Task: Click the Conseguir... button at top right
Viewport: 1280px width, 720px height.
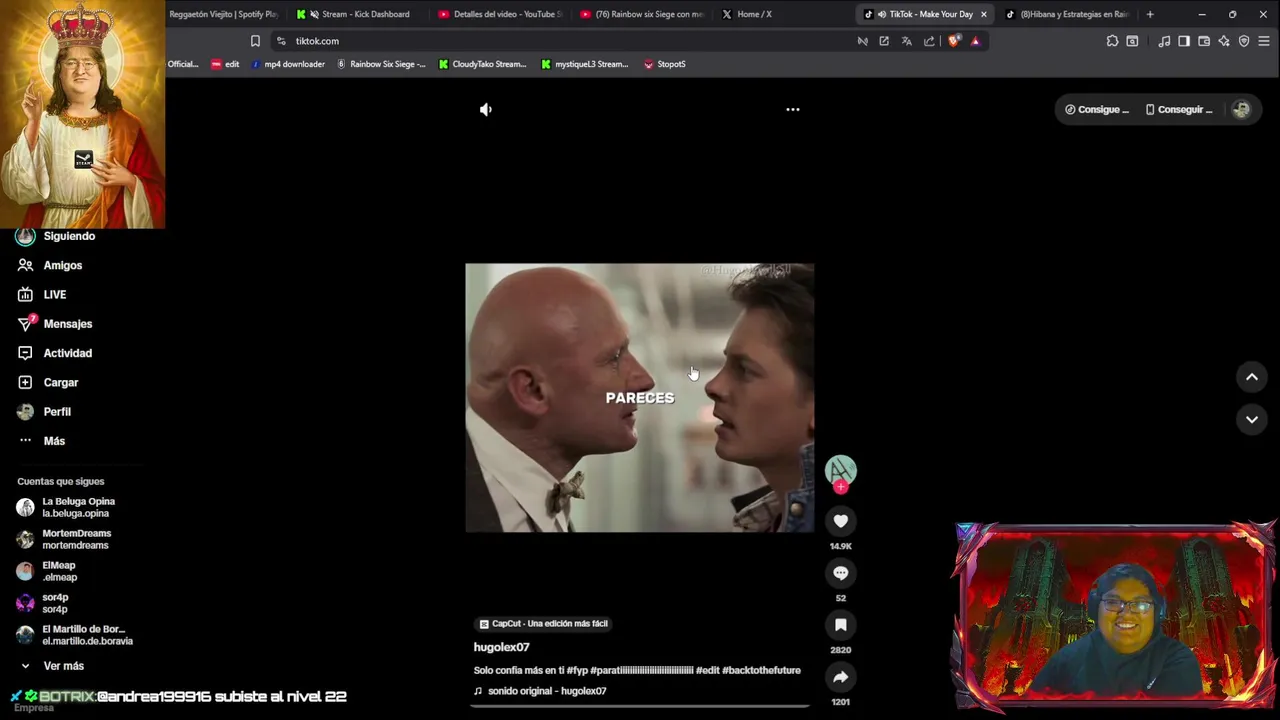Action: tap(1178, 110)
